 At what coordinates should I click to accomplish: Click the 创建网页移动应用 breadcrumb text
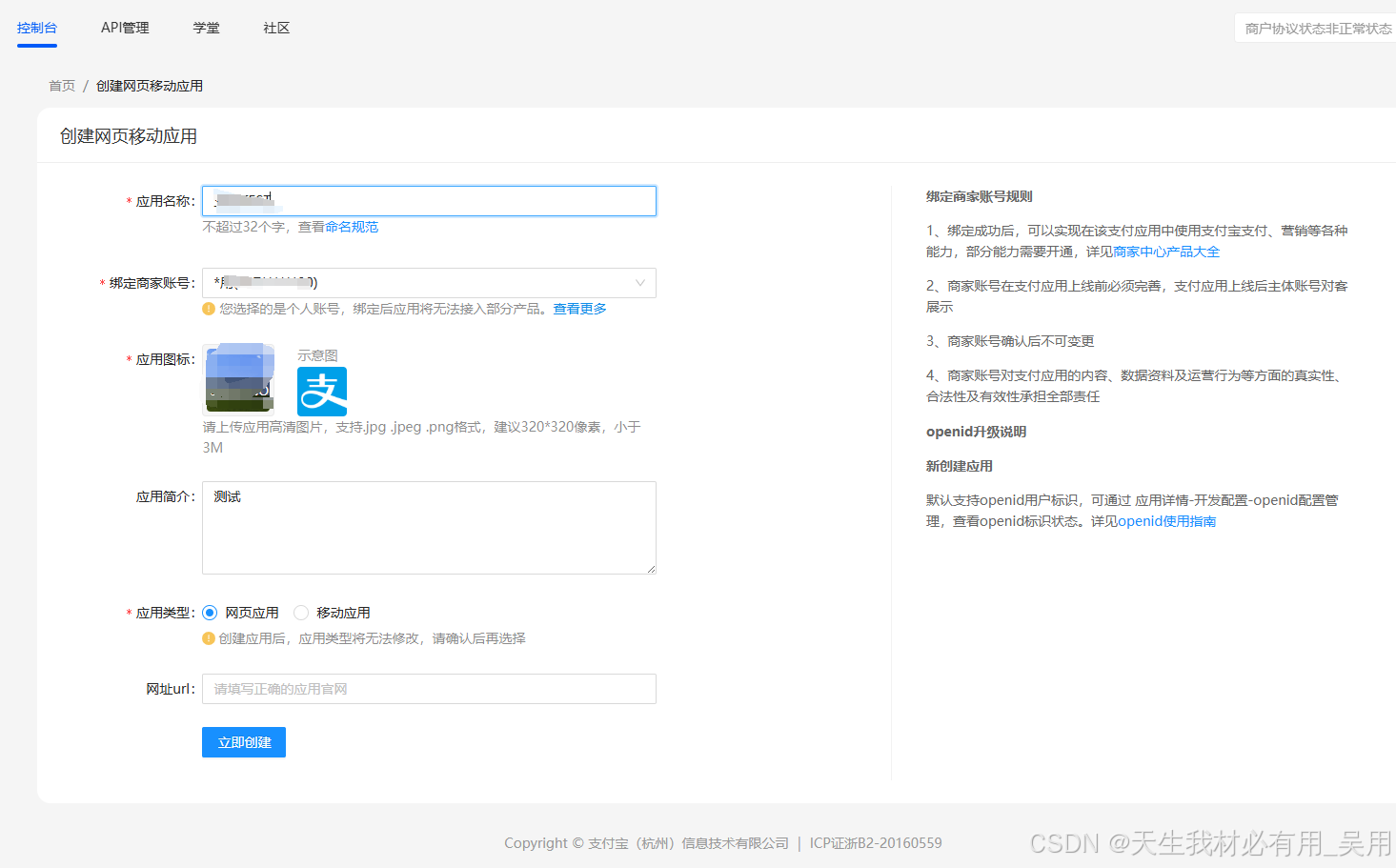[x=150, y=86]
